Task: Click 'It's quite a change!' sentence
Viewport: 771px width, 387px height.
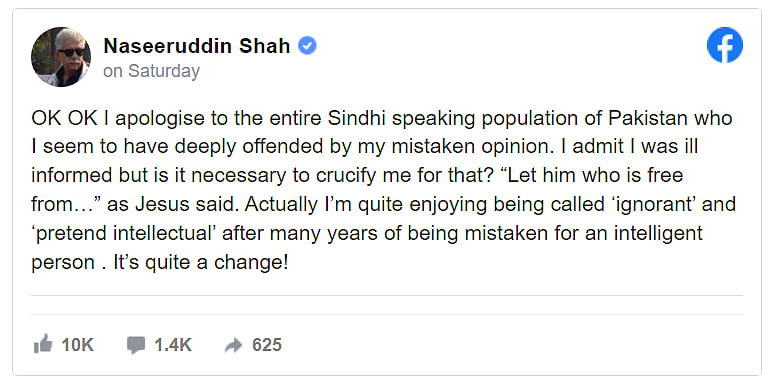Action: pyautogui.click(x=201, y=262)
